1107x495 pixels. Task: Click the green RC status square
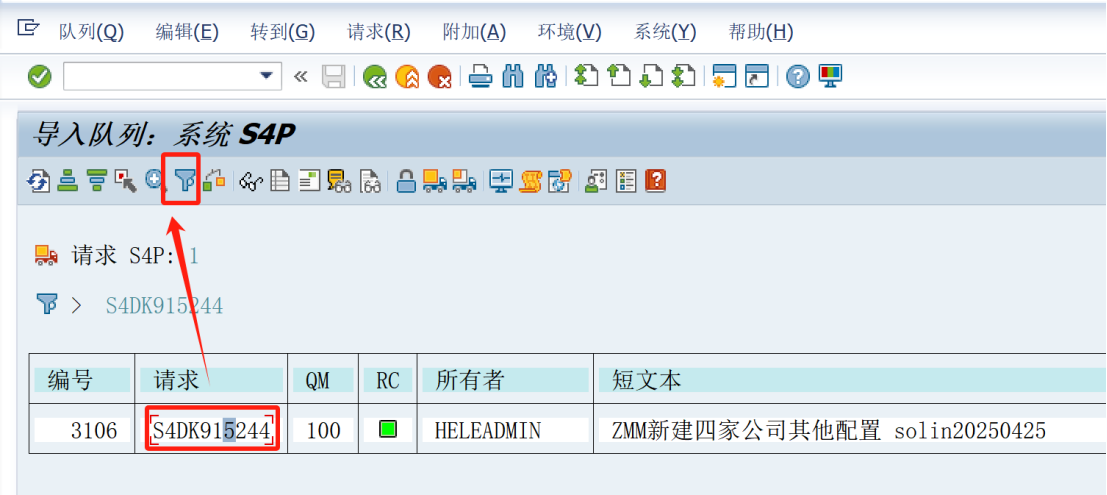point(388,429)
